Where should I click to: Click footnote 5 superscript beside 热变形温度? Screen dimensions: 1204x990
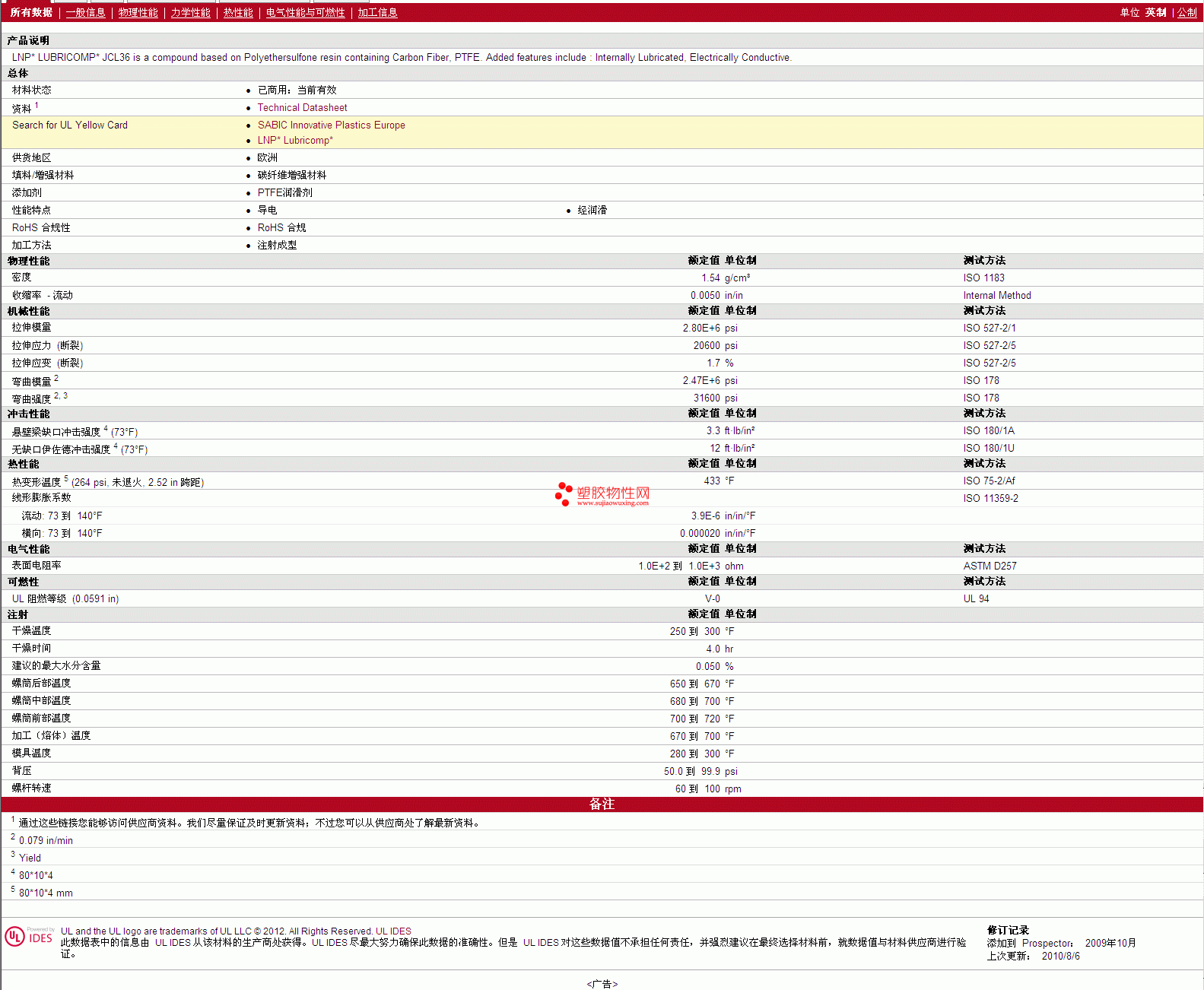(x=66, y=478)
